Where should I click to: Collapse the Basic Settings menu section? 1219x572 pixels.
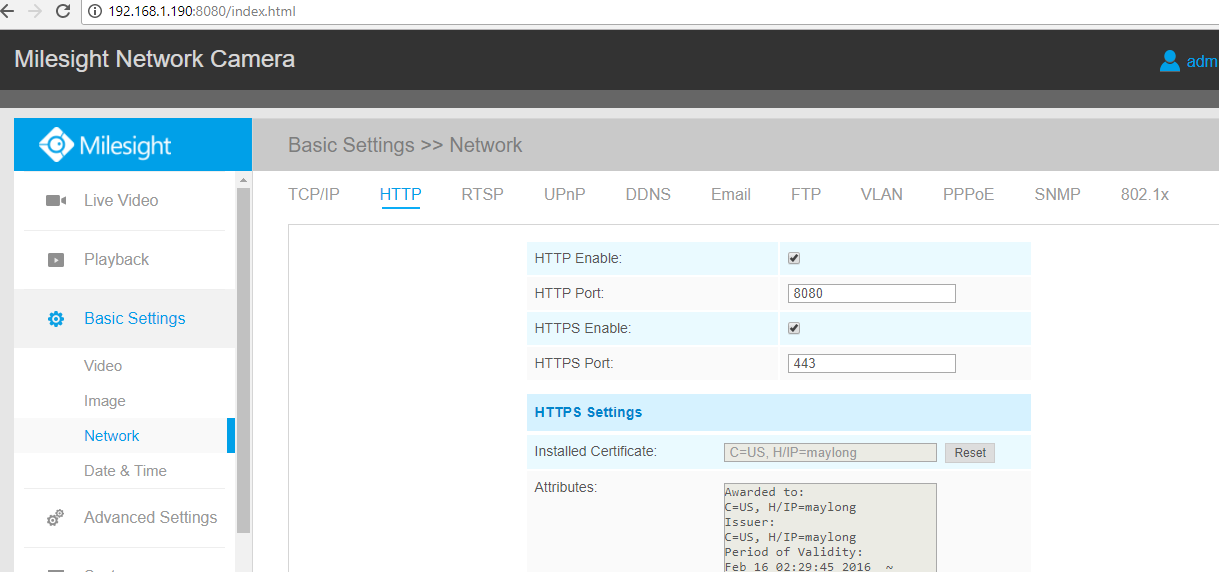[x=134, y=319]
